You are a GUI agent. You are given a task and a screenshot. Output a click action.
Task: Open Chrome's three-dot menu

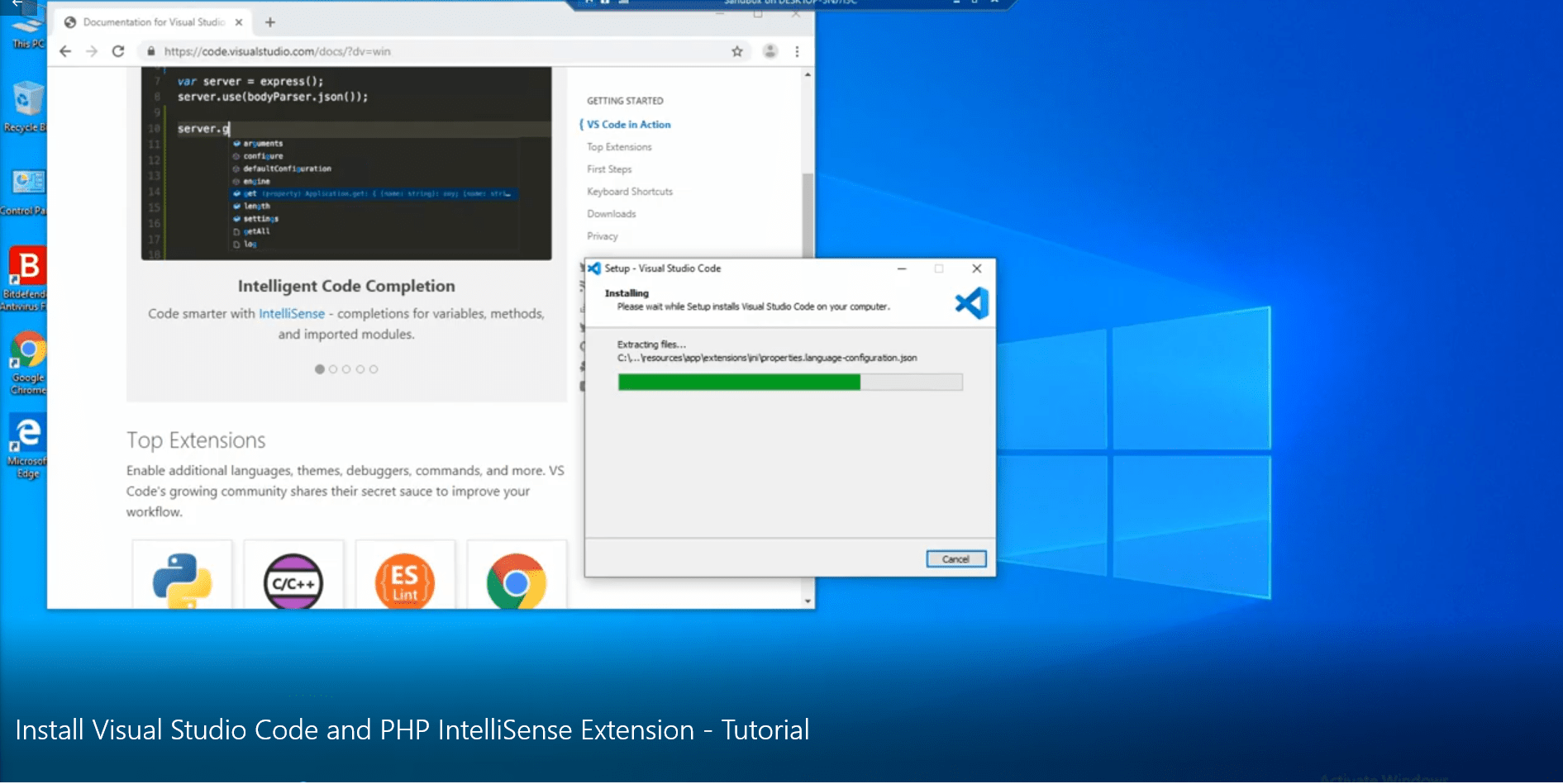point(797,50)
